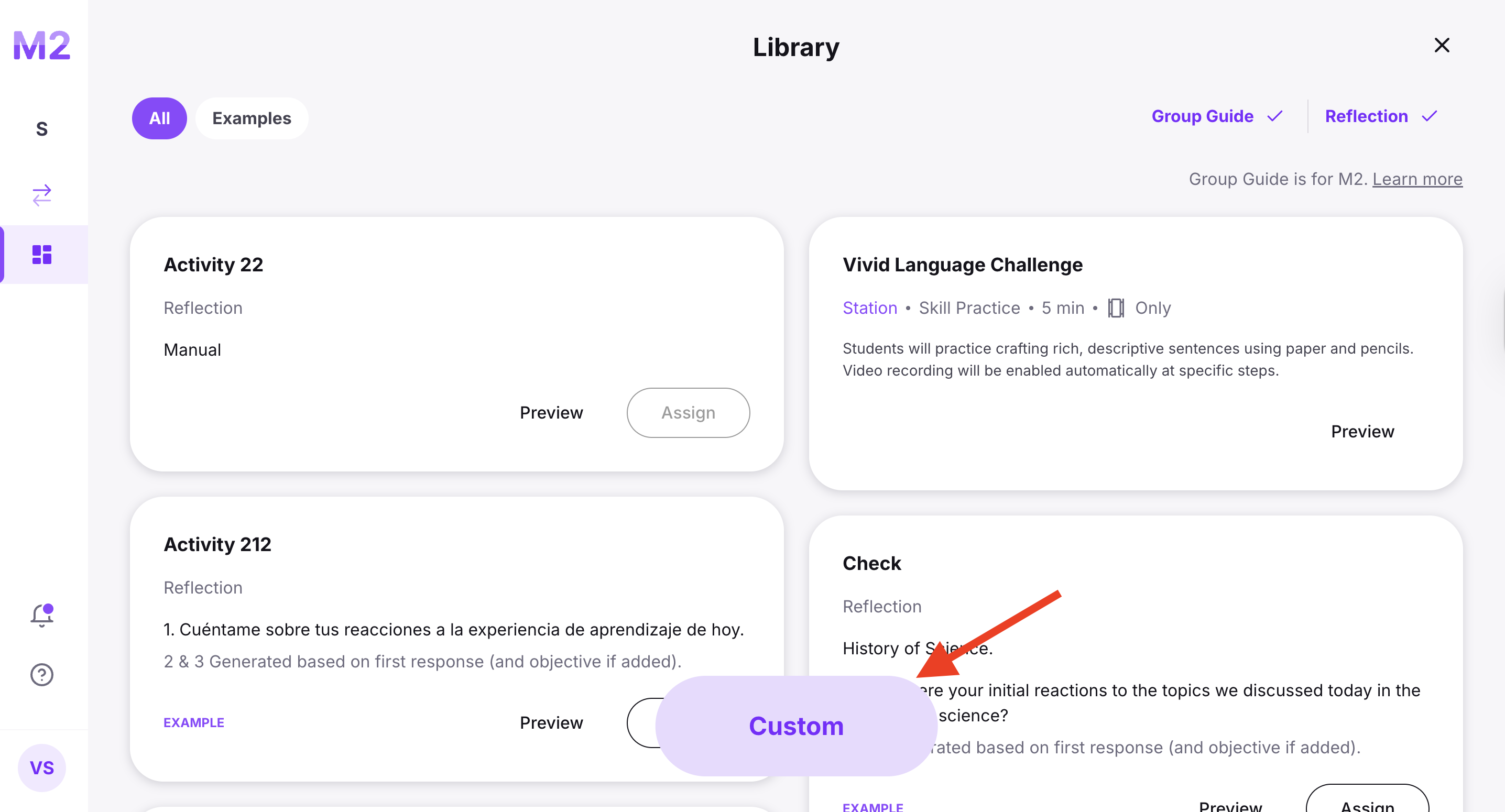The width and height of the screenshot is (1505, 812).
Task: Select the All filter tab
Action: tap(159, 118)
